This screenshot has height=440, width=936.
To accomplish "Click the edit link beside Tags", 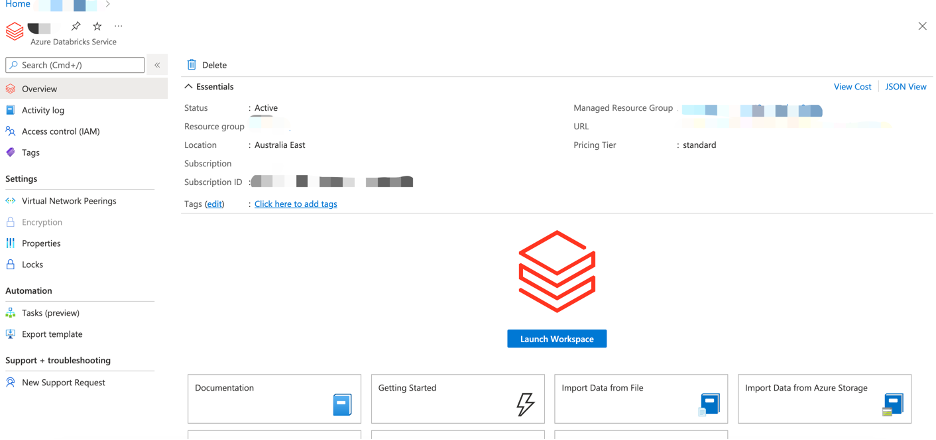I will click(x=215, y=204).
